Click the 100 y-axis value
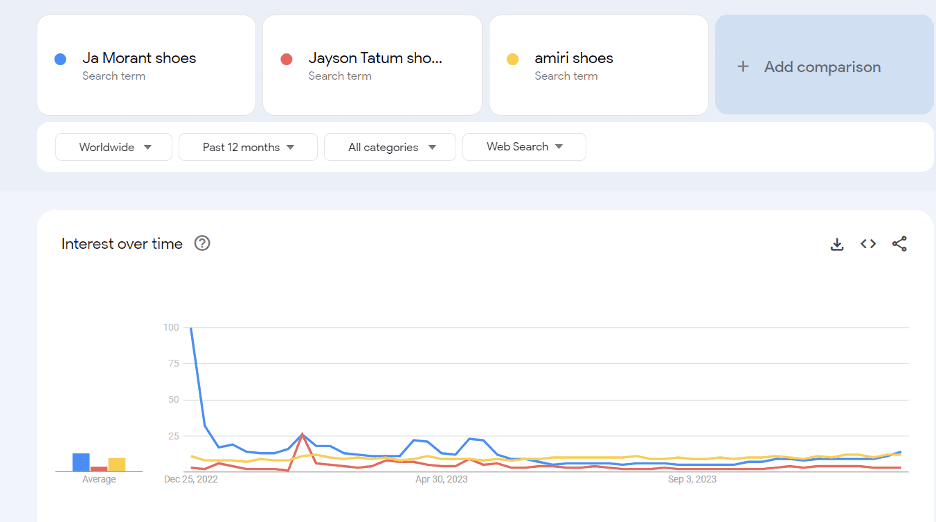This screenshot has width=936, height=522. 171,327
